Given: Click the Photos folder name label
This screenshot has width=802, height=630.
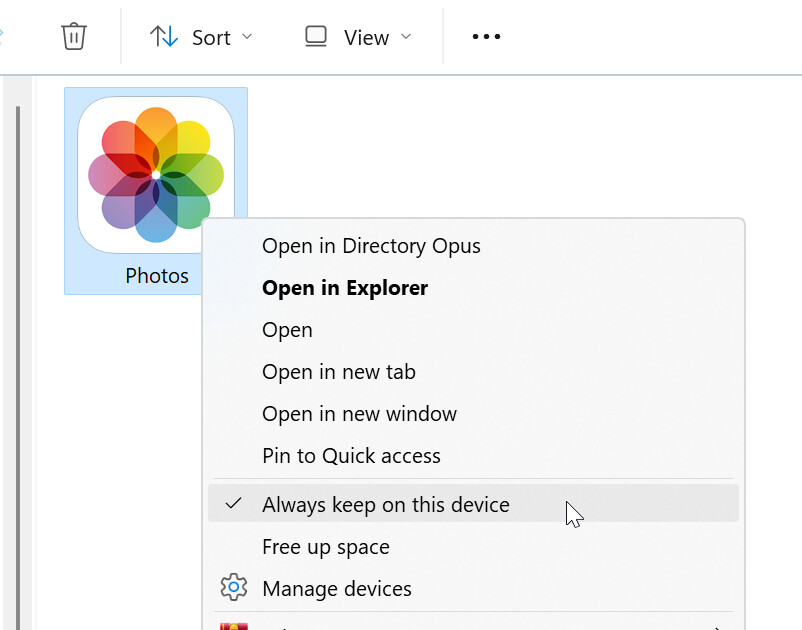Looking at the screenshot, I should coord(157,276).
